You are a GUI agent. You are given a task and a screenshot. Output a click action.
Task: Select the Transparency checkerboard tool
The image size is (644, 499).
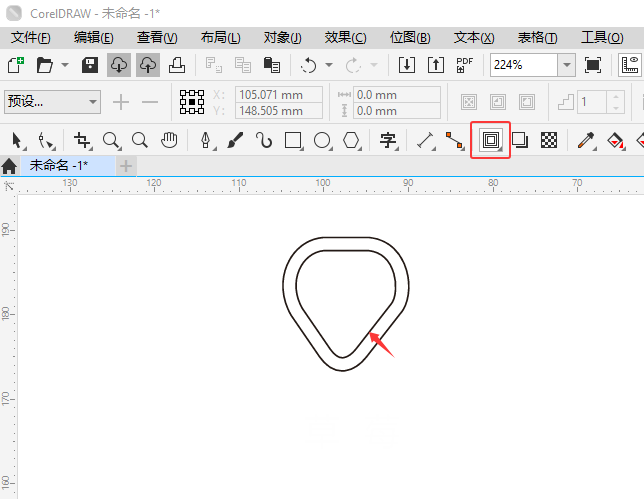pos(549,140)
